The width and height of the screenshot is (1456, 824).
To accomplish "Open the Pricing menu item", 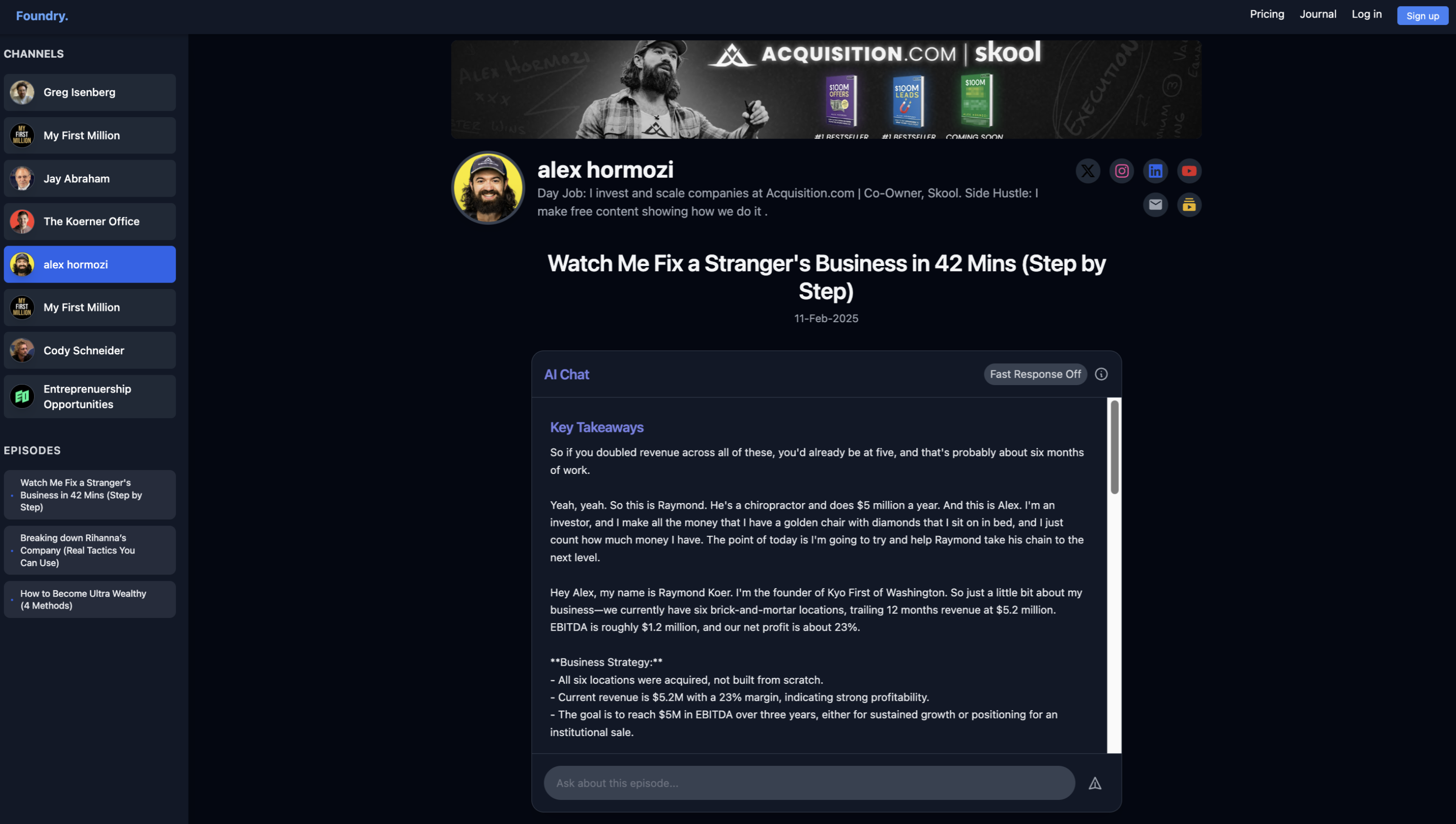I will tap(1267, 14).
